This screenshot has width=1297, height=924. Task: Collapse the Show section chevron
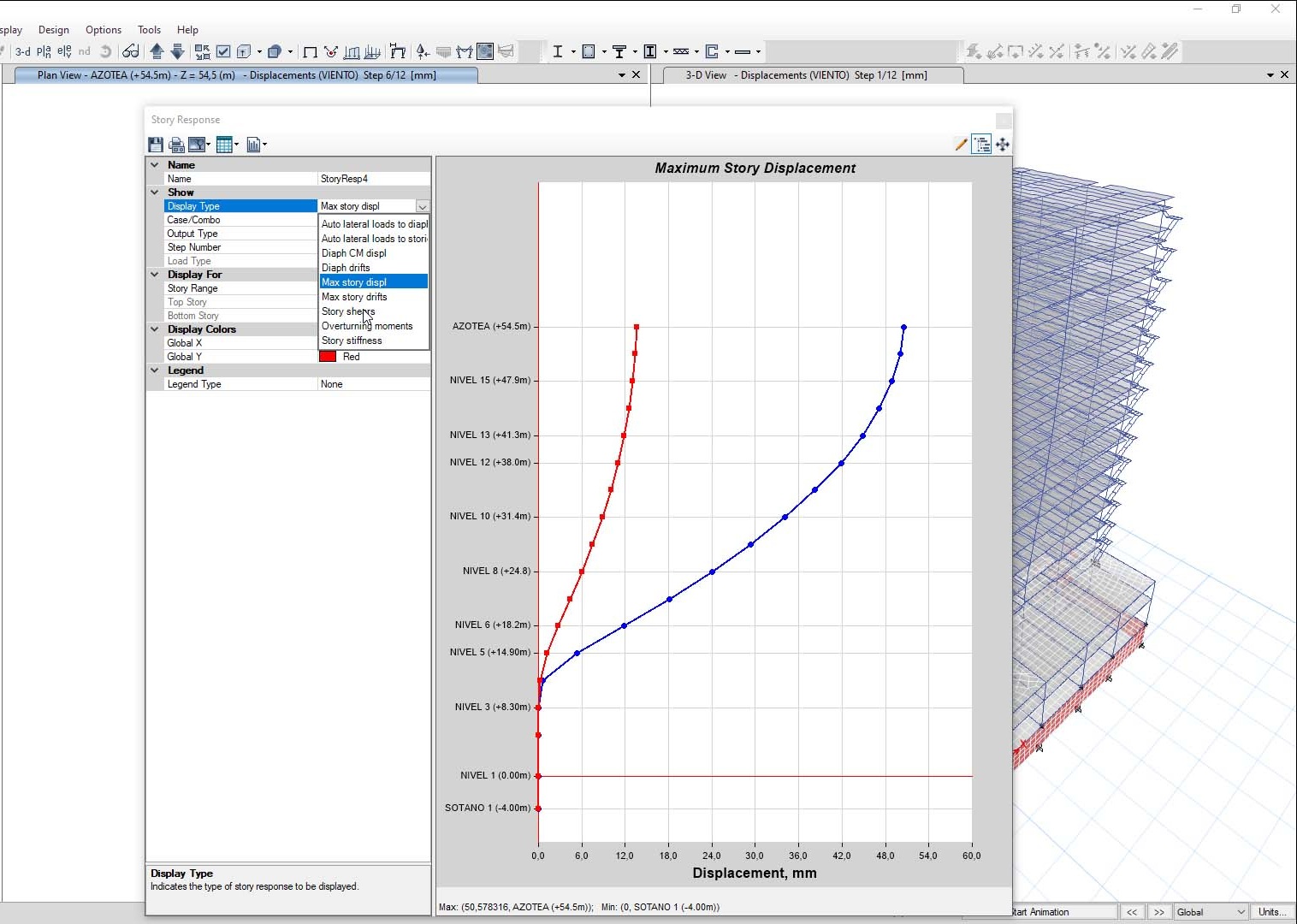(x=155, y=192)
